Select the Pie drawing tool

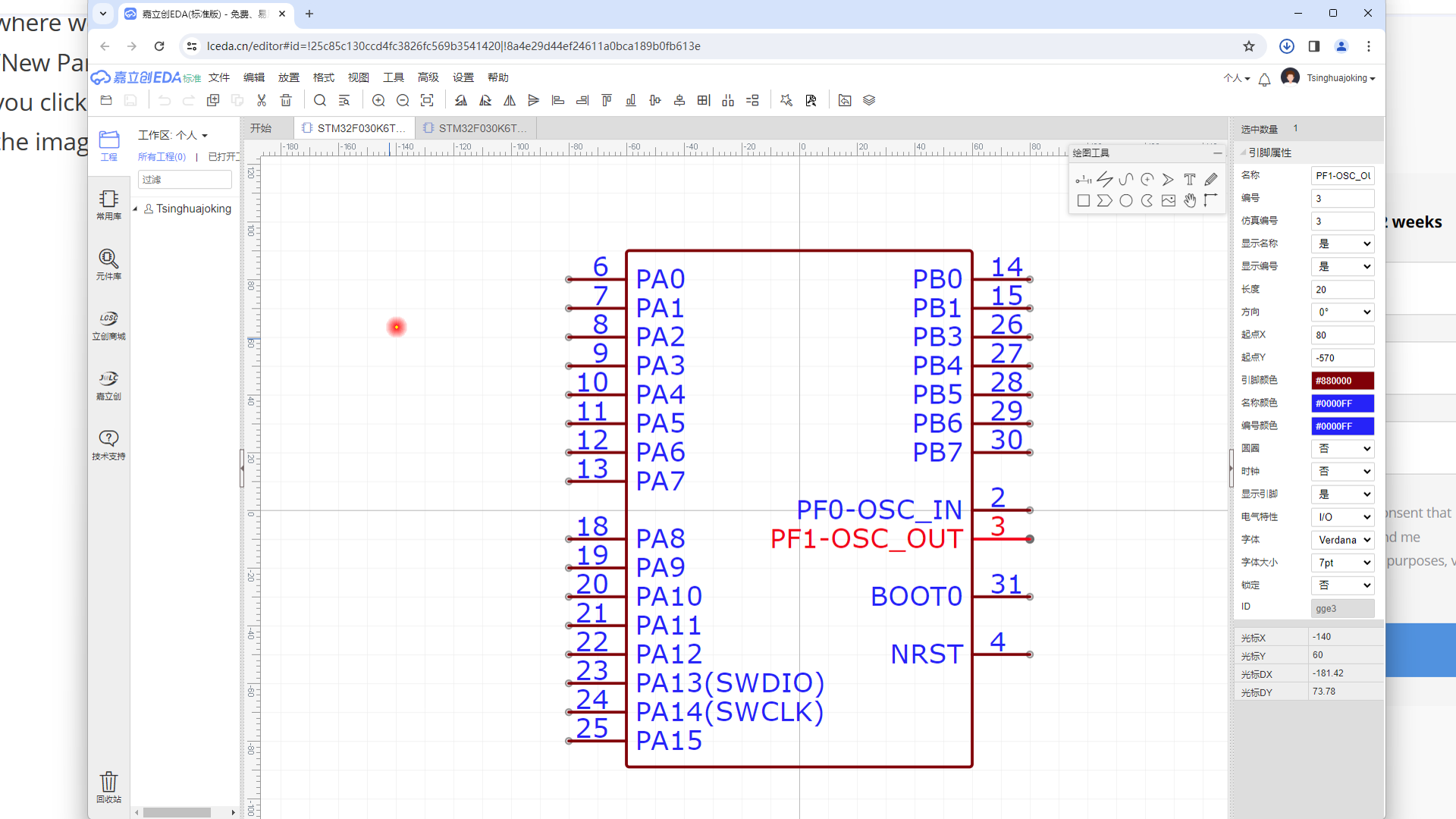click(x=1147, y=201)
